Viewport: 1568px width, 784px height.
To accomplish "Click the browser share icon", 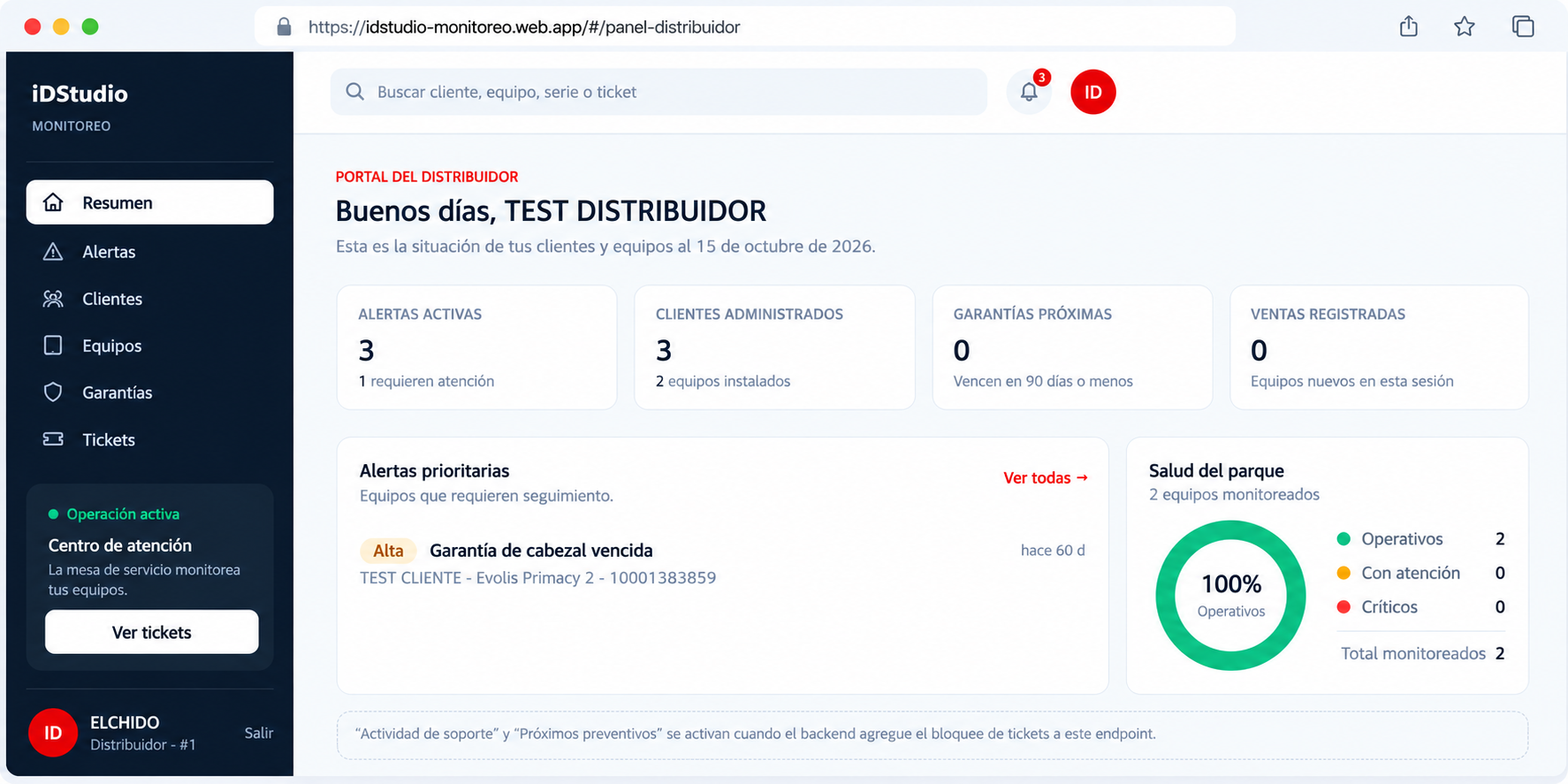I will [1409, 27].
